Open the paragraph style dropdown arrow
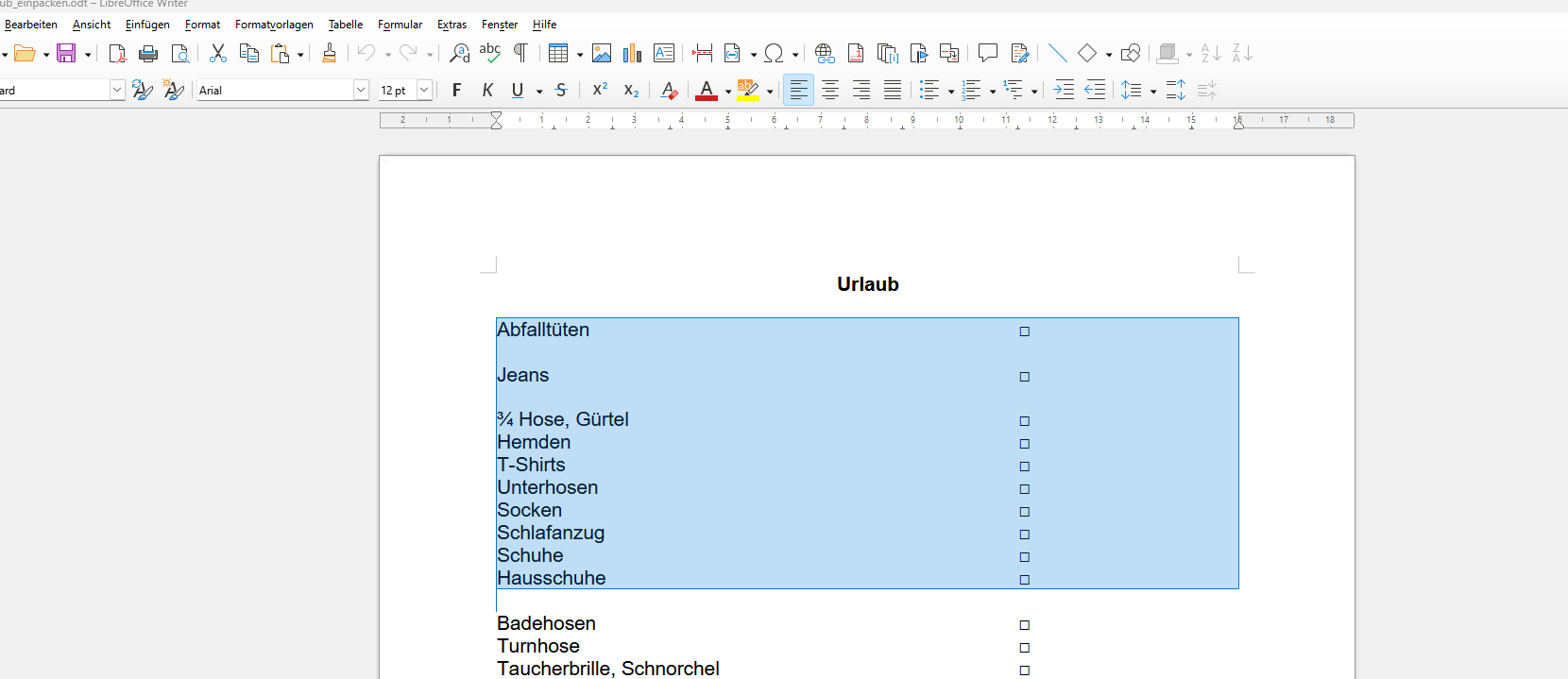The image size is (1568, 679). (x=117, y=90)
